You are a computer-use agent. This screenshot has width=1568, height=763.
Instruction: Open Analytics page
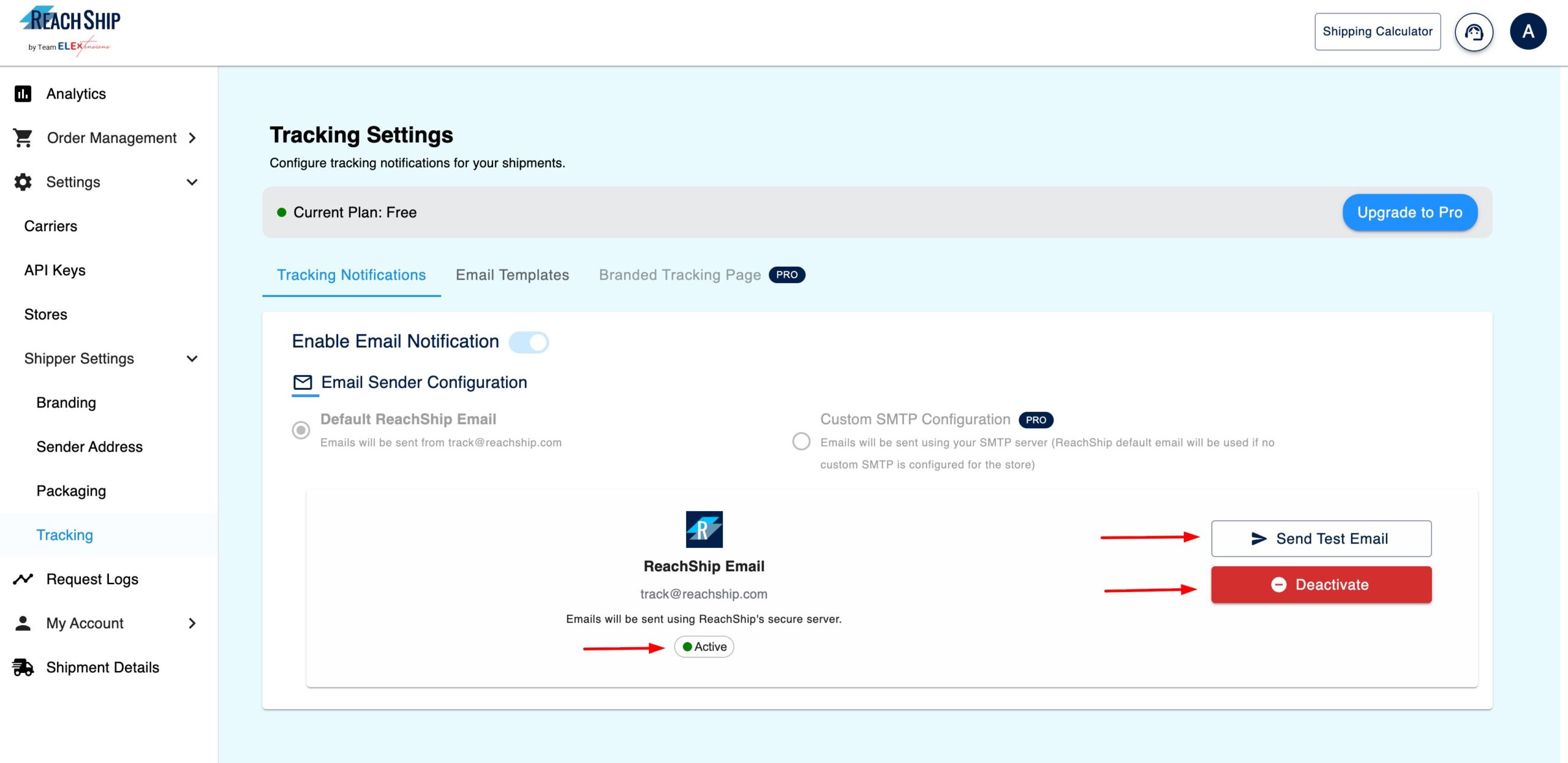coord(76,94)
